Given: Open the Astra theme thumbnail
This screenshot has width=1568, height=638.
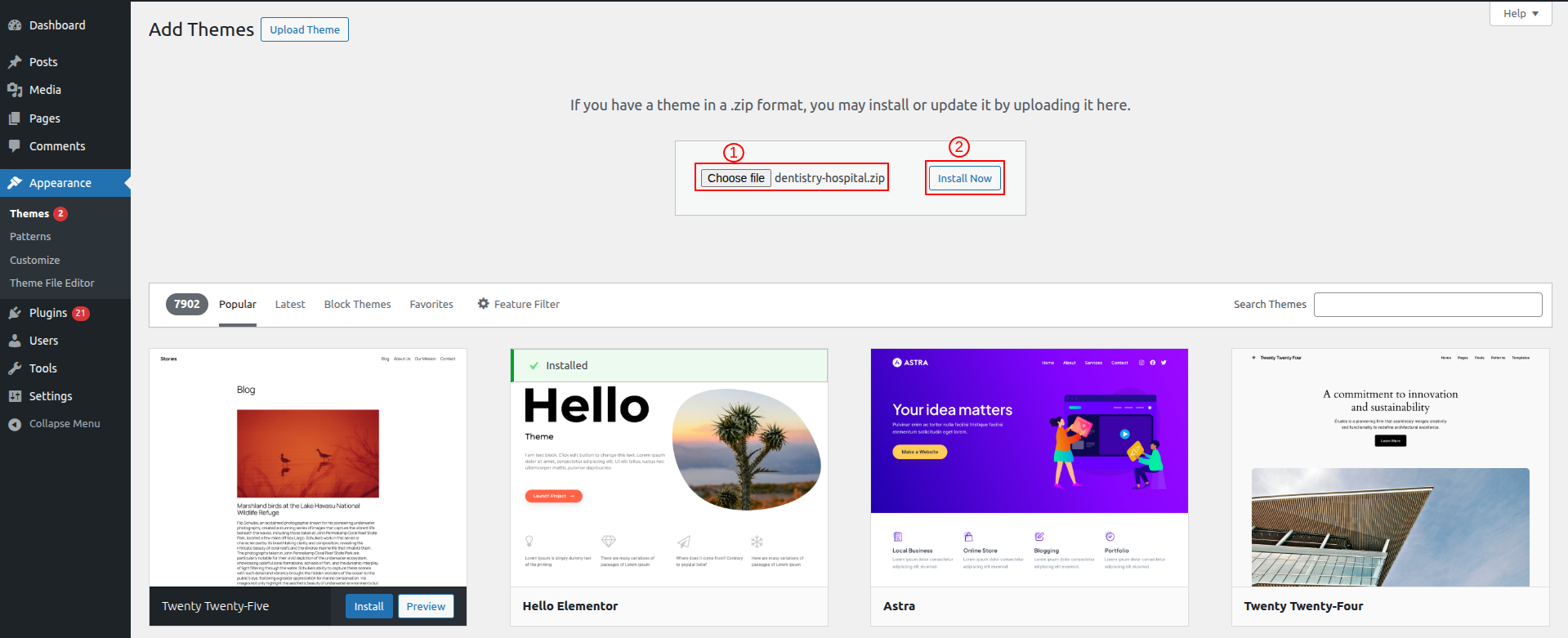Looking at the screenshot, I should [1029, 467].
